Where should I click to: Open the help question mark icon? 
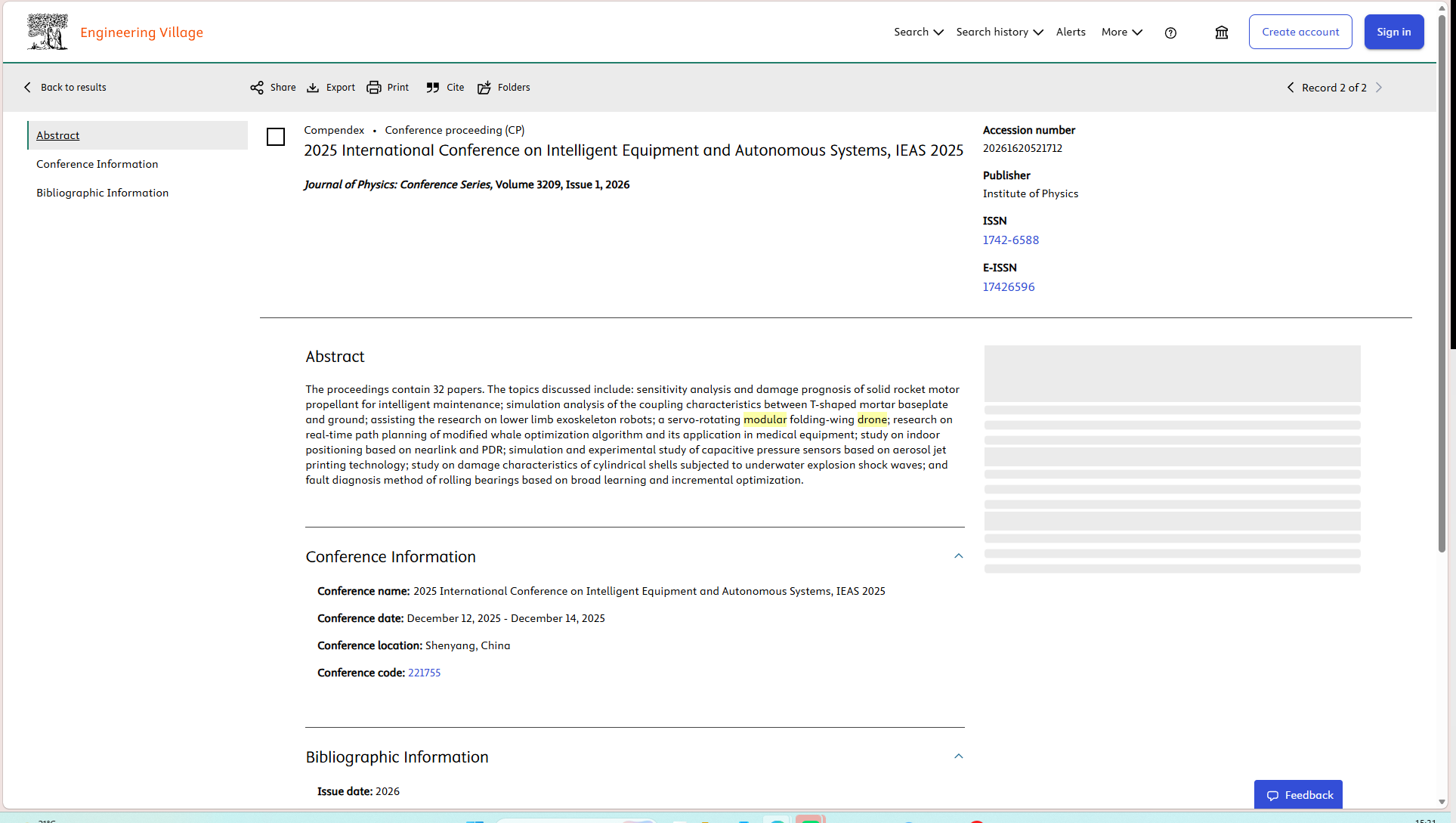pyautogui.click(x=1170, y=32)
